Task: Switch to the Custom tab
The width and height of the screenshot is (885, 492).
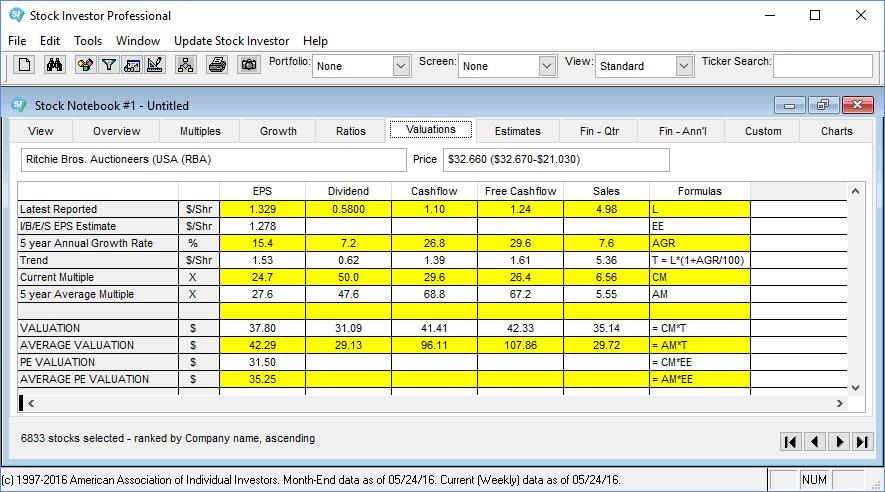Action: pyautogui.click(x=763, y=131)
